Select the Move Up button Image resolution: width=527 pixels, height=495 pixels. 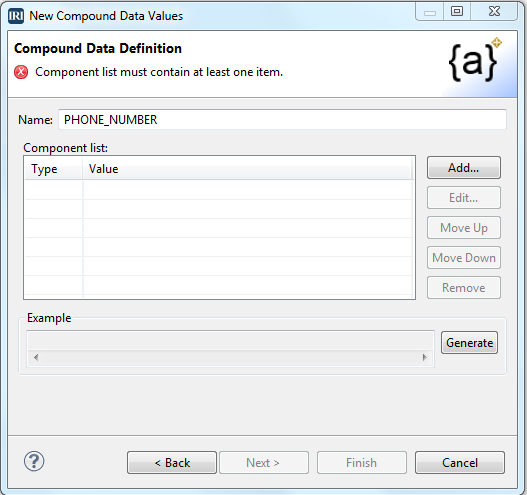(x=464, y=228)
